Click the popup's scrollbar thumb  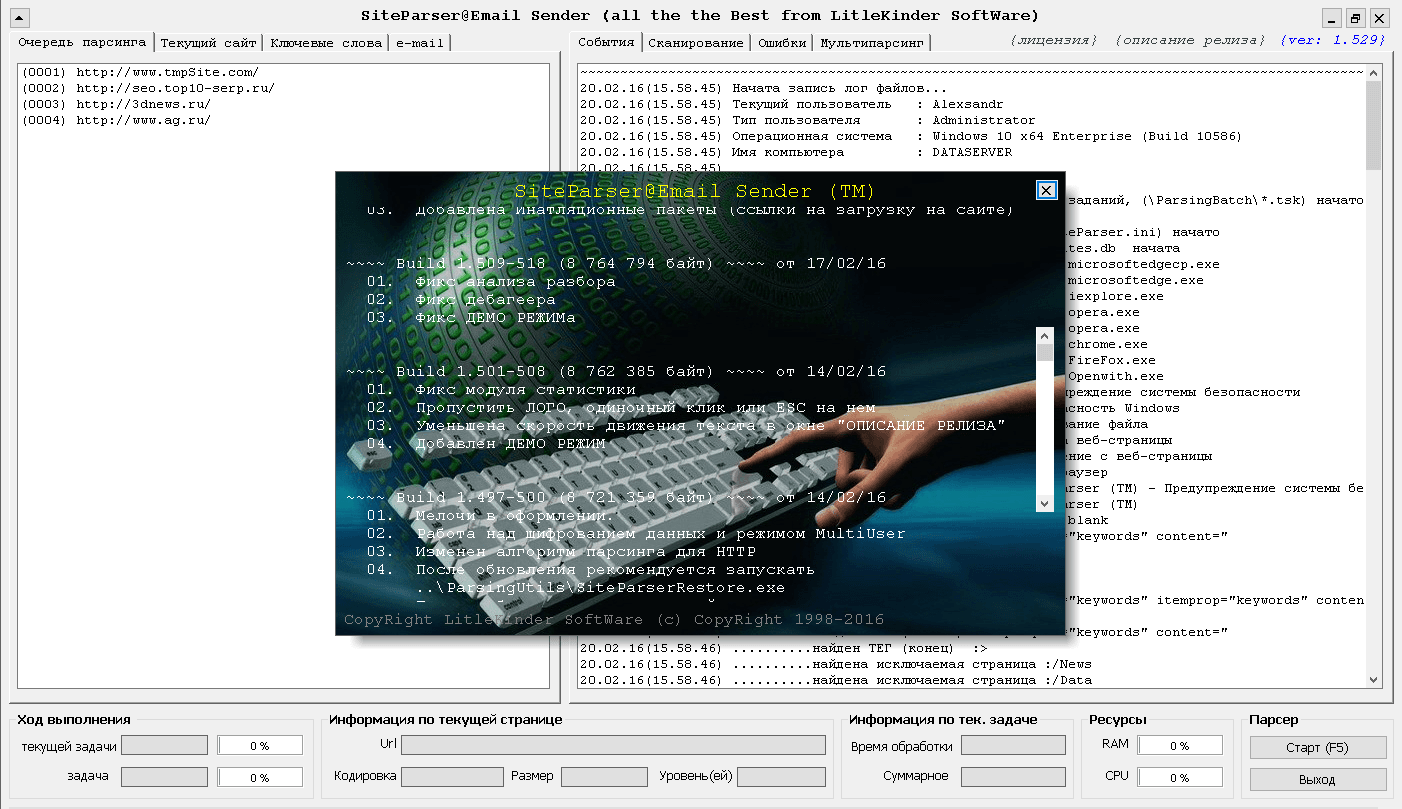1045,353
